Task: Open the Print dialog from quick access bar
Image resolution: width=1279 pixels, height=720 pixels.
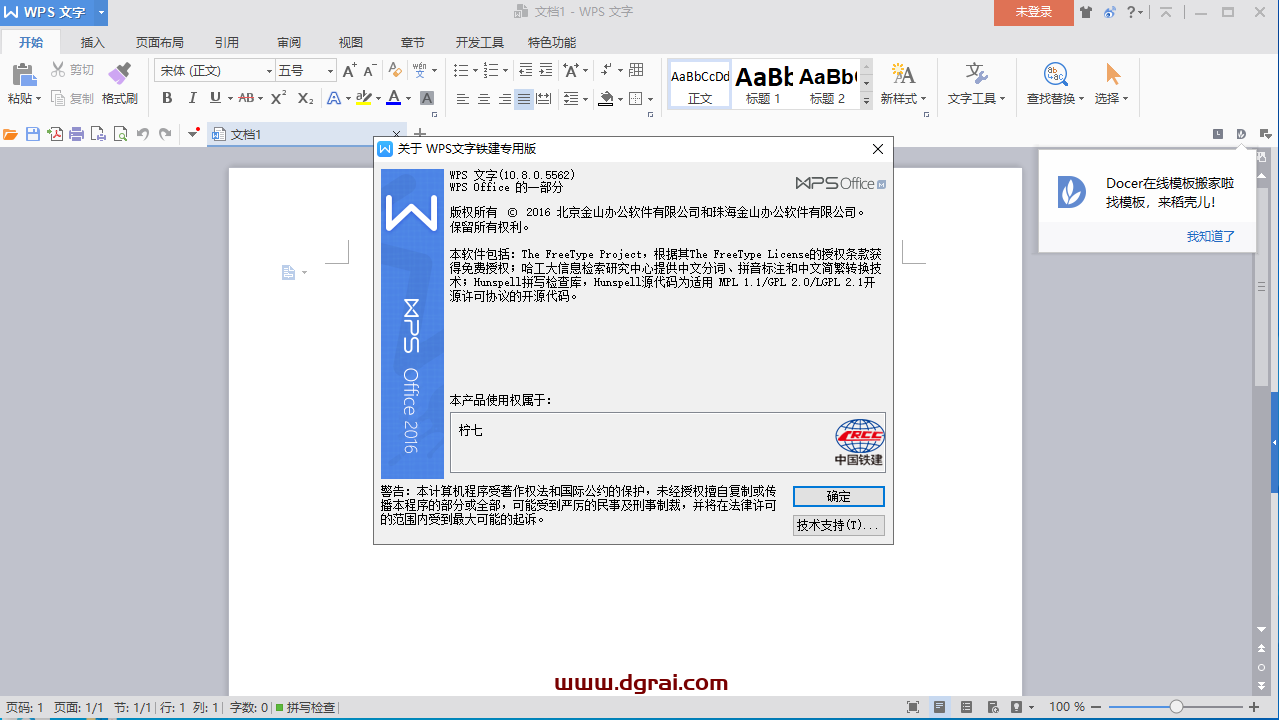Action: [x=75, y=134]
